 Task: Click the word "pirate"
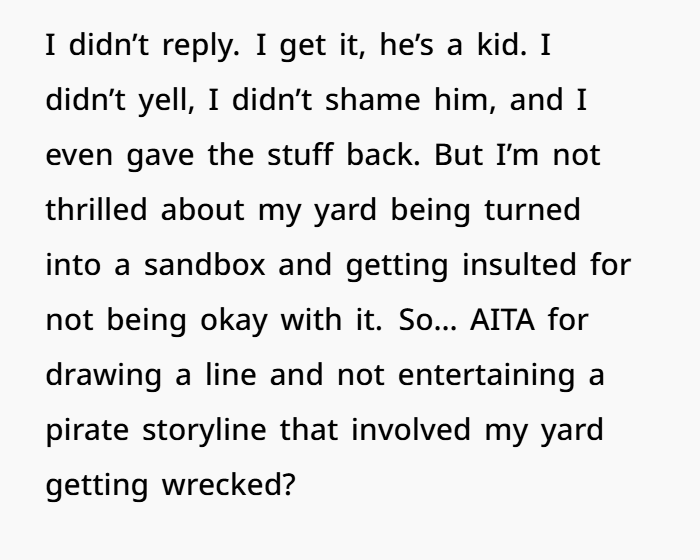[x=88, y=431]
